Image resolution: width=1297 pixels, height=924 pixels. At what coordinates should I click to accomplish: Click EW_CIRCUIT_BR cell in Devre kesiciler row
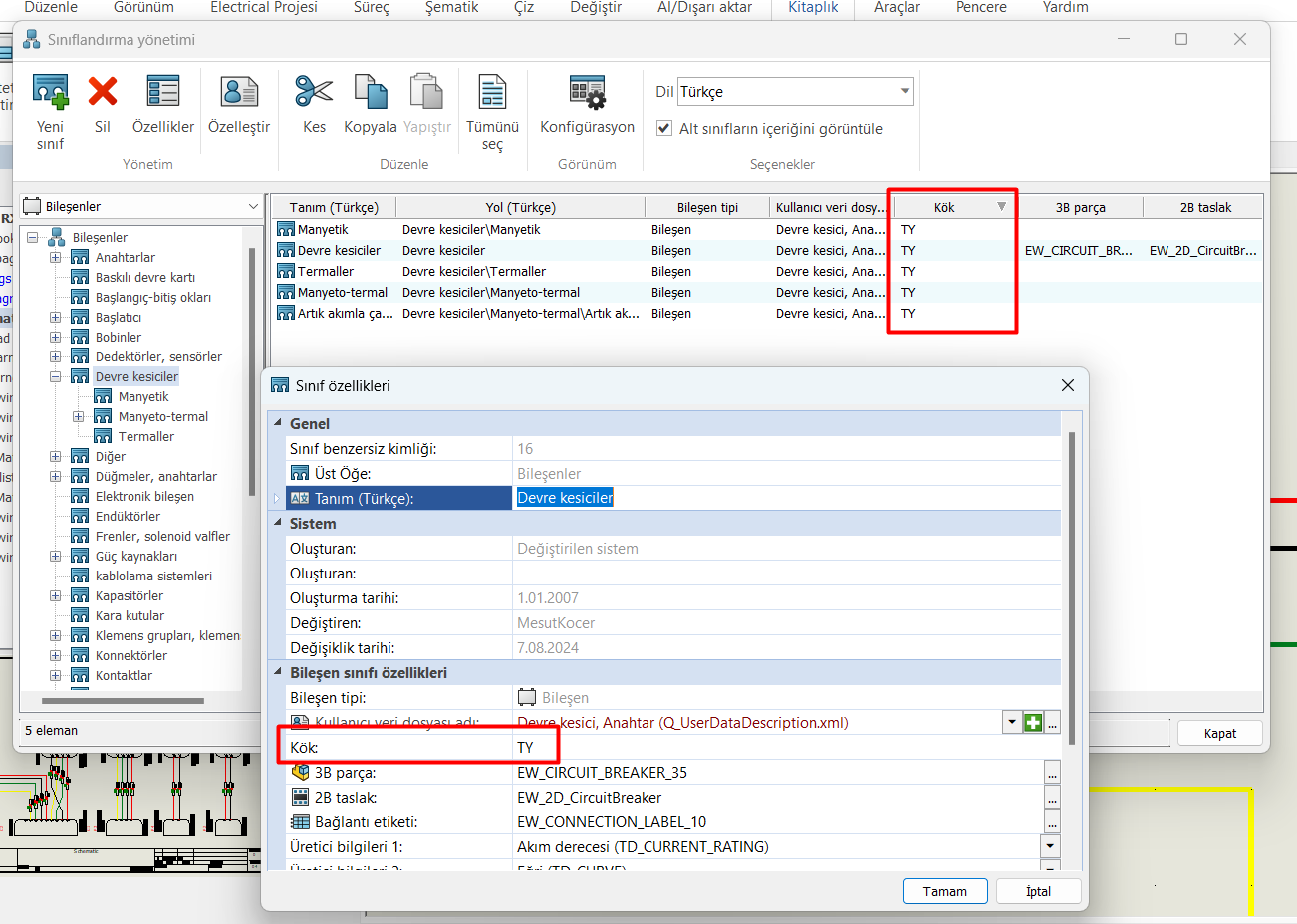tap(1079, 250)
